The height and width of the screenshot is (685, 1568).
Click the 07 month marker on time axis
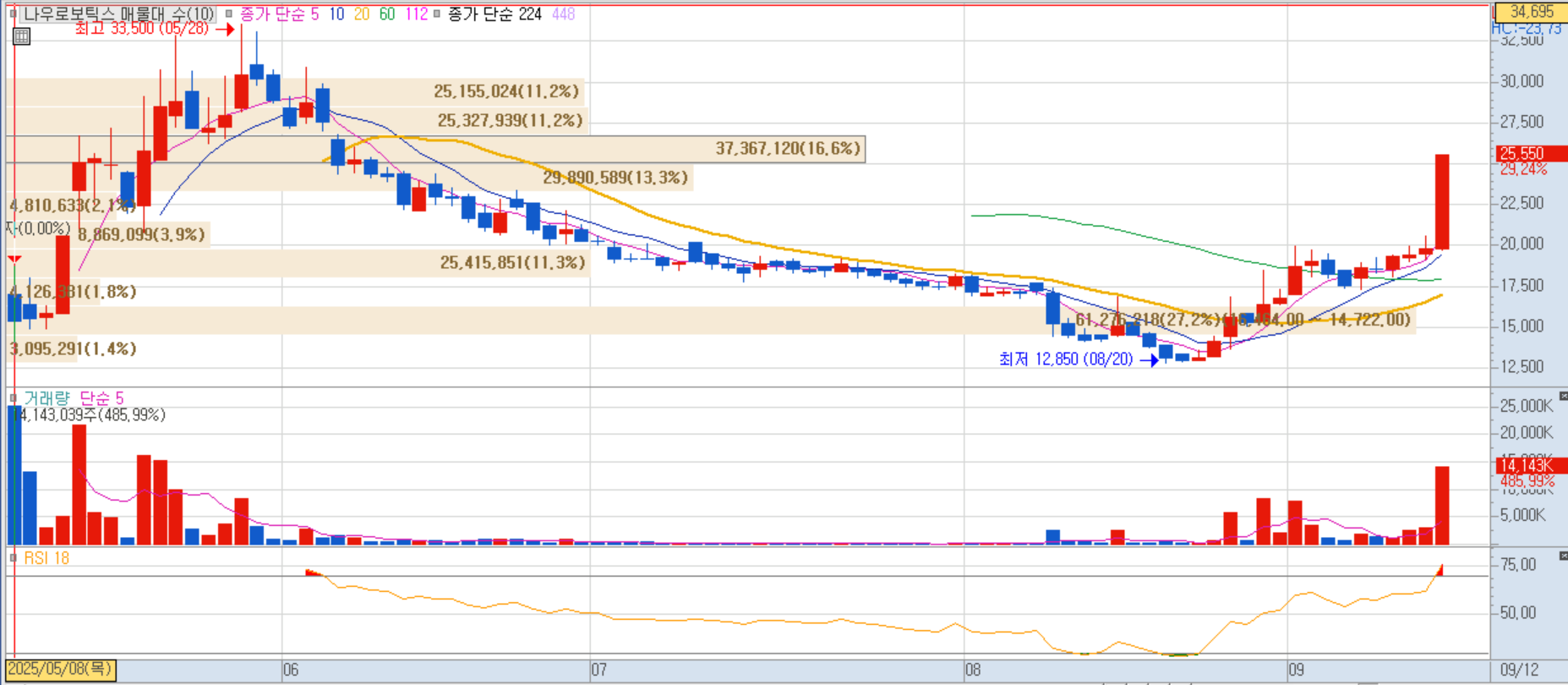coord(598,670)
